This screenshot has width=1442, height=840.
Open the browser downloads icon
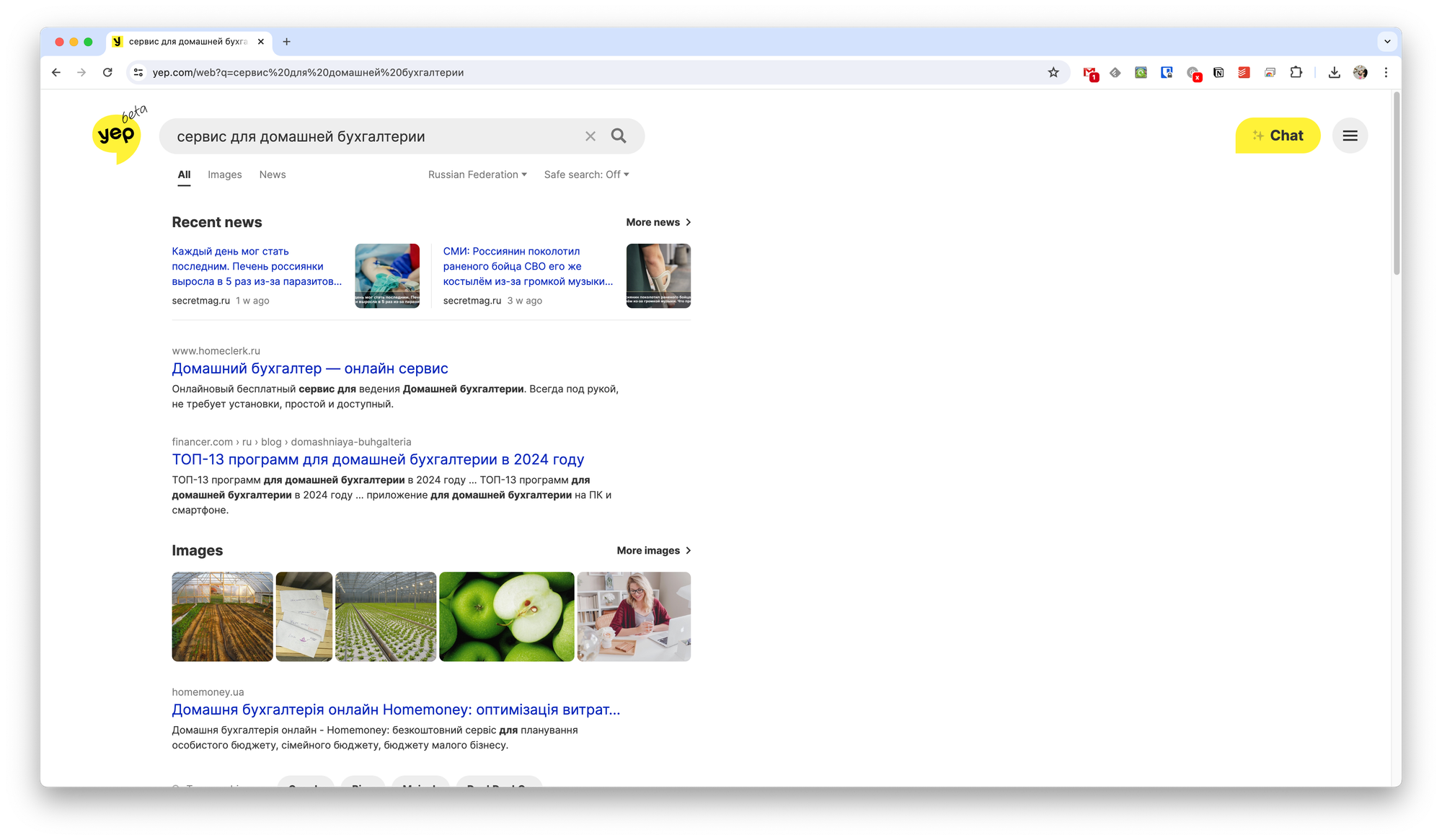[1334, 72]
